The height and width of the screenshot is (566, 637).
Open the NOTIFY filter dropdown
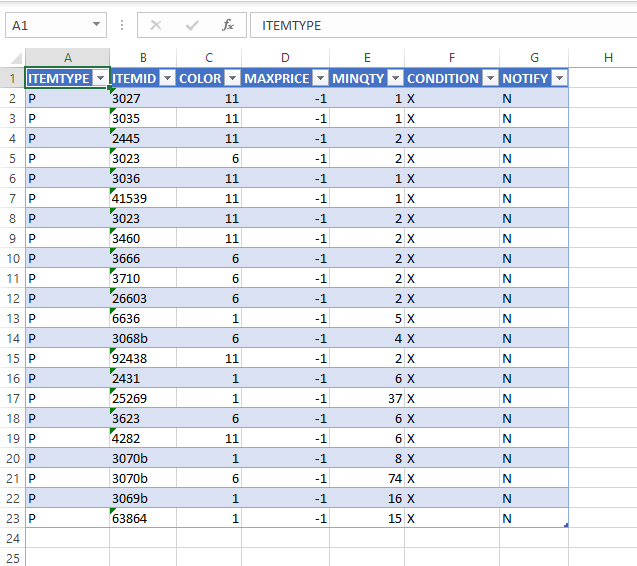[559, 78]
